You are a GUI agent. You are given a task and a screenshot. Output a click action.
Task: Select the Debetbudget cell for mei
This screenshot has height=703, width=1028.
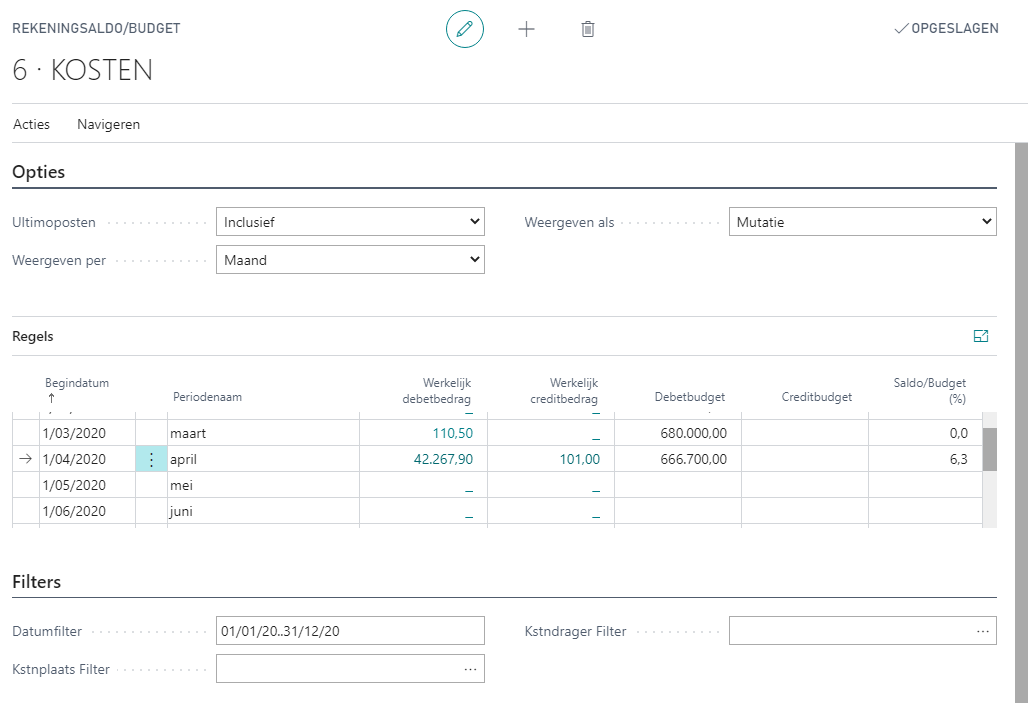(677, 486)
